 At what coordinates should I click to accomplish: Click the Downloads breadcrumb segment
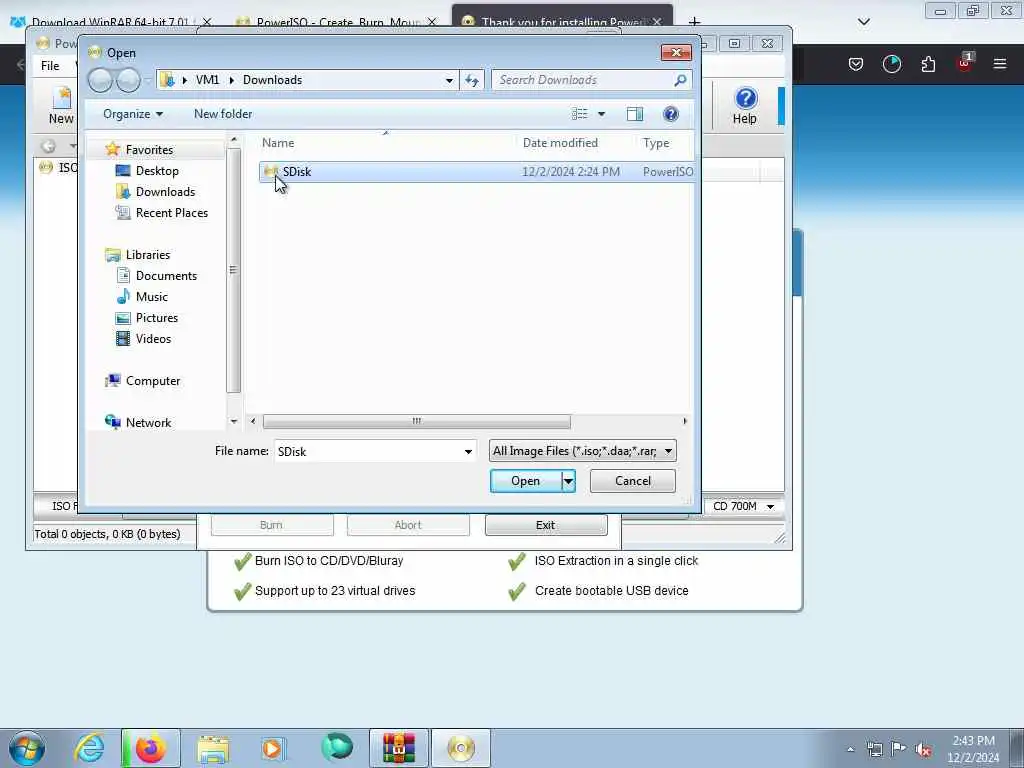coord(272,80)
